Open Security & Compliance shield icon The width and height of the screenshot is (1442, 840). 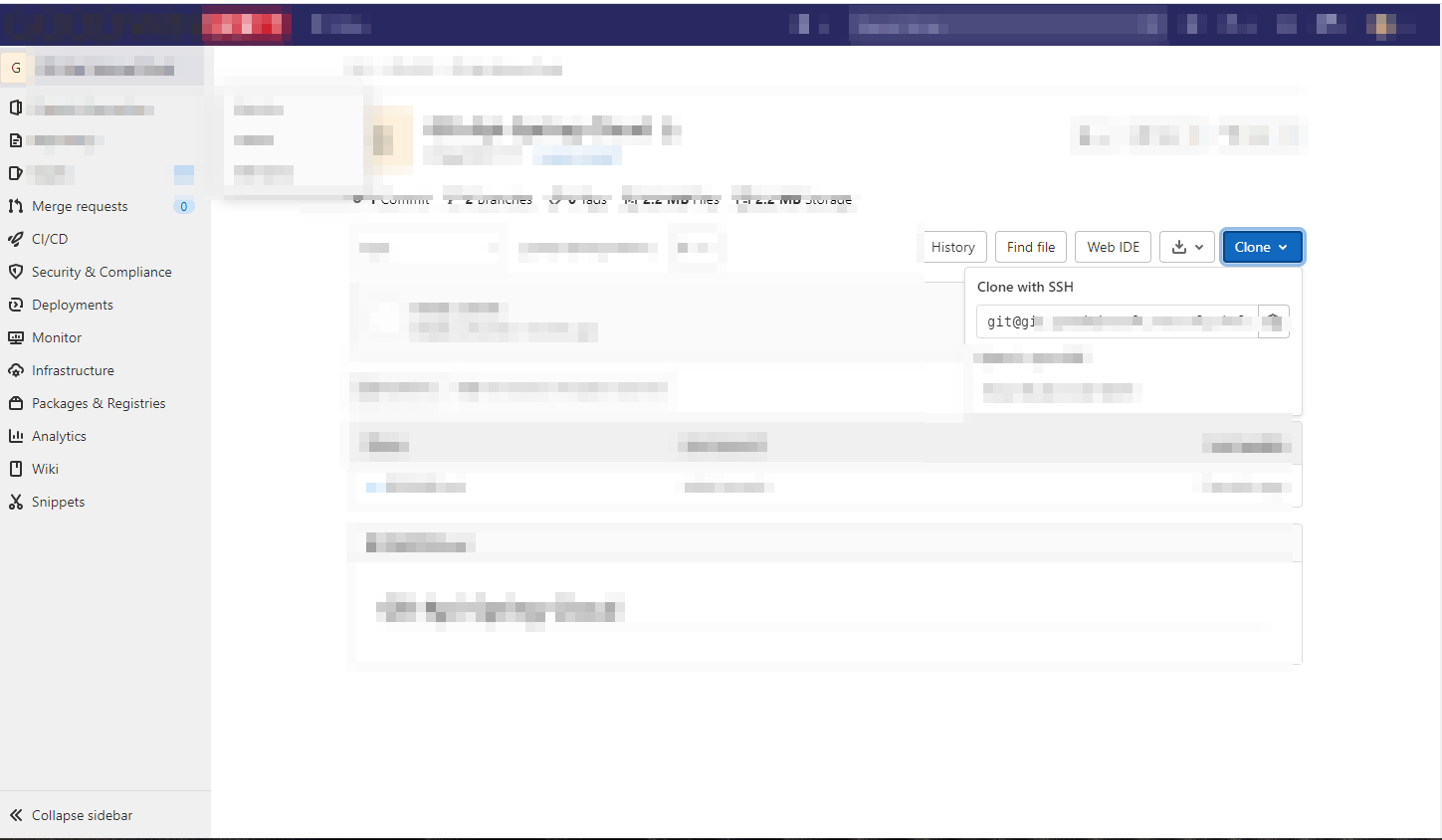pos(16,271)
